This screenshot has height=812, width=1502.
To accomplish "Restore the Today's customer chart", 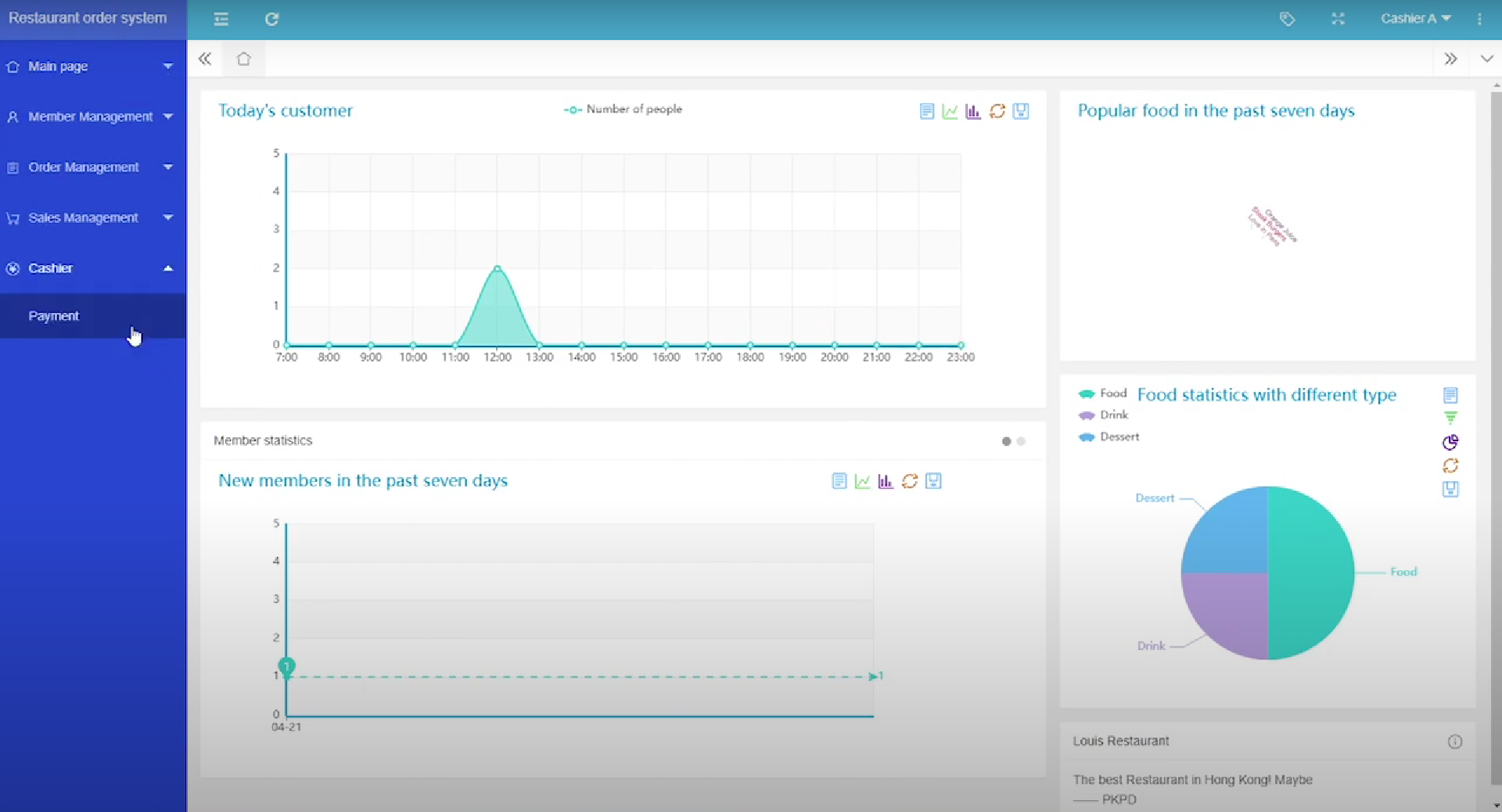I will (997, 111).
